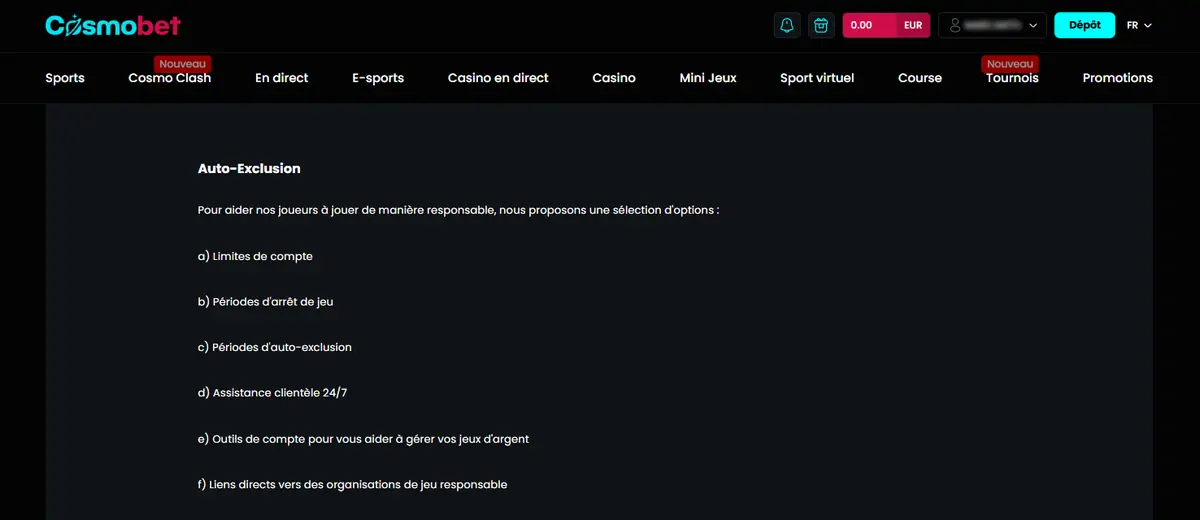Select En direct menu item
1200x520 pixels.
pos(282,78)
